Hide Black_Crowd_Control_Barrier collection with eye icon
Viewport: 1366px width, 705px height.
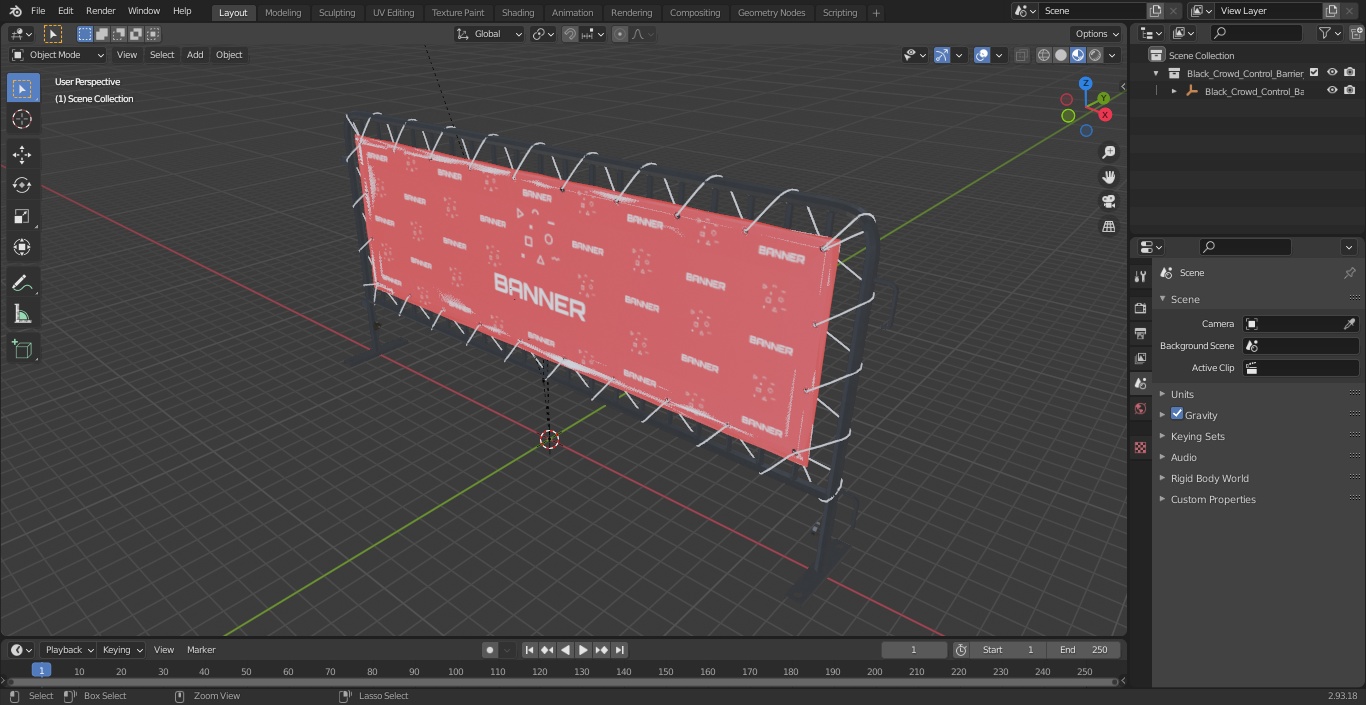click(1332, 73)
